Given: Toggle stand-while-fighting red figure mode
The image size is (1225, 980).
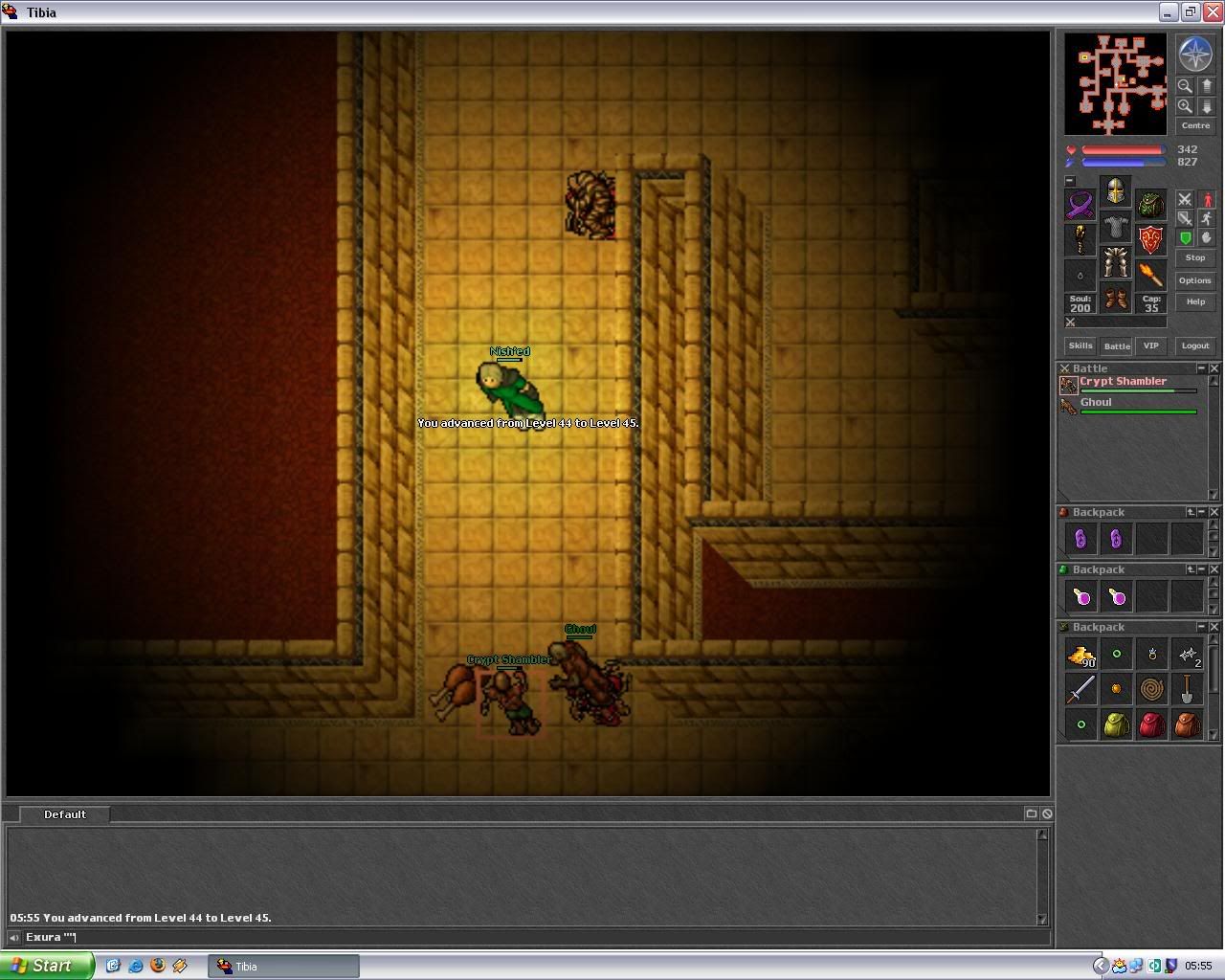Looking at the screenshot, I should [x=1207, y=199].
